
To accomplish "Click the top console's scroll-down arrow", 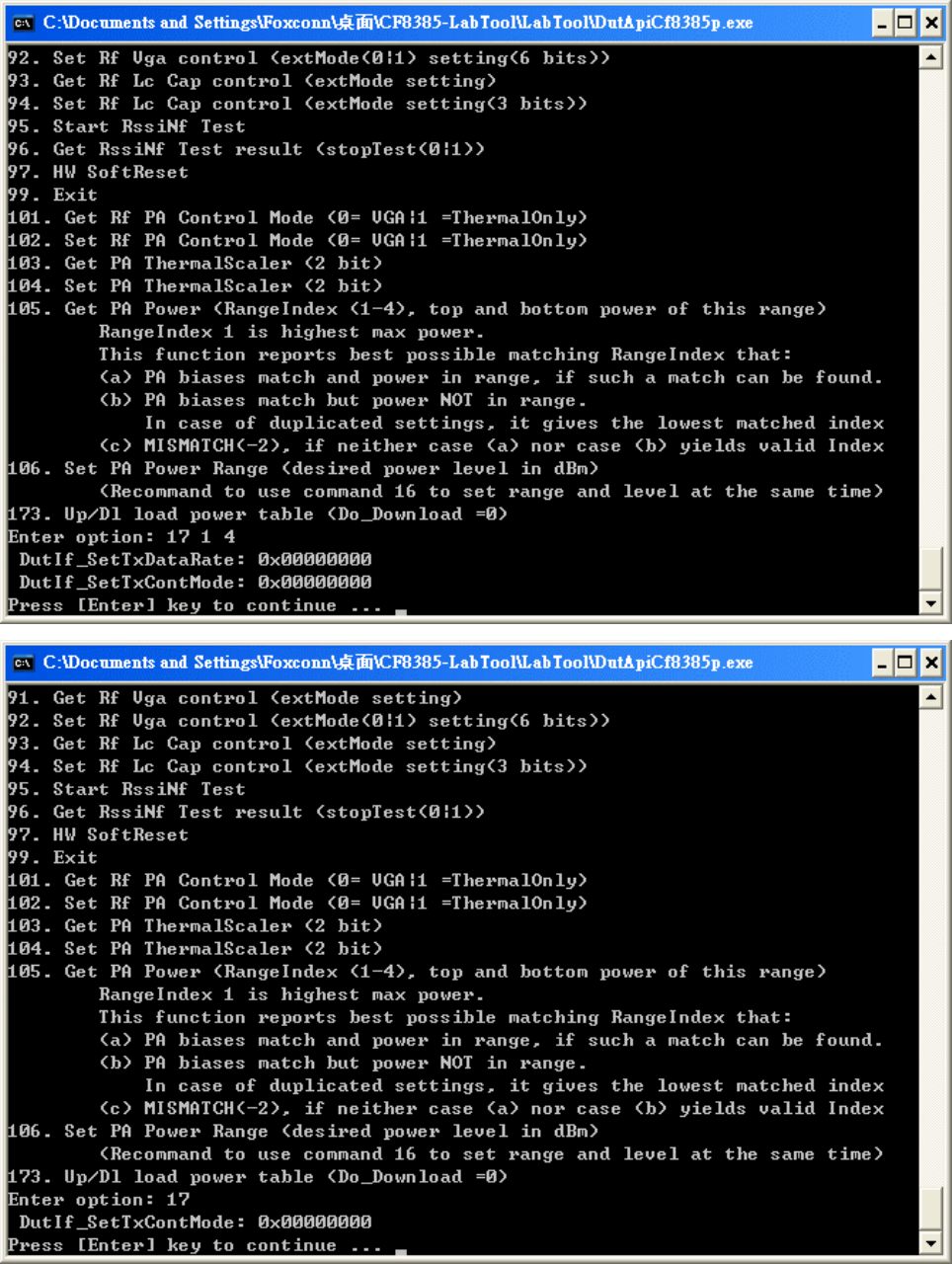I will point(930,601).
